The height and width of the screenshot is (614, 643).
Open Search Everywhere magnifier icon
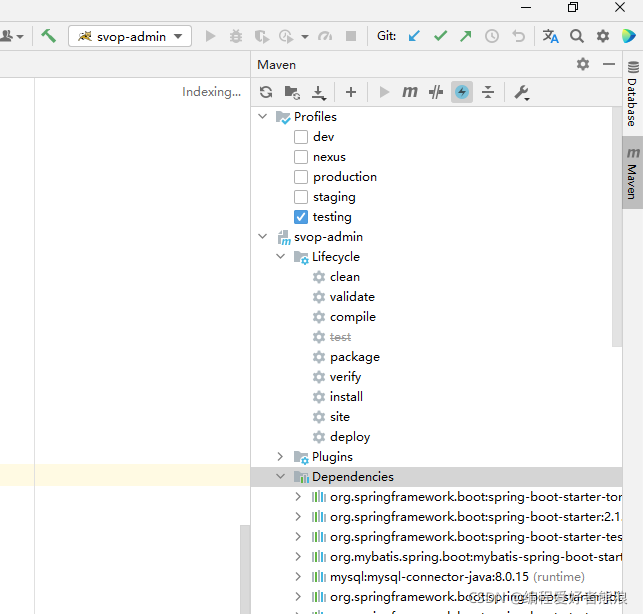click(577, 36)
